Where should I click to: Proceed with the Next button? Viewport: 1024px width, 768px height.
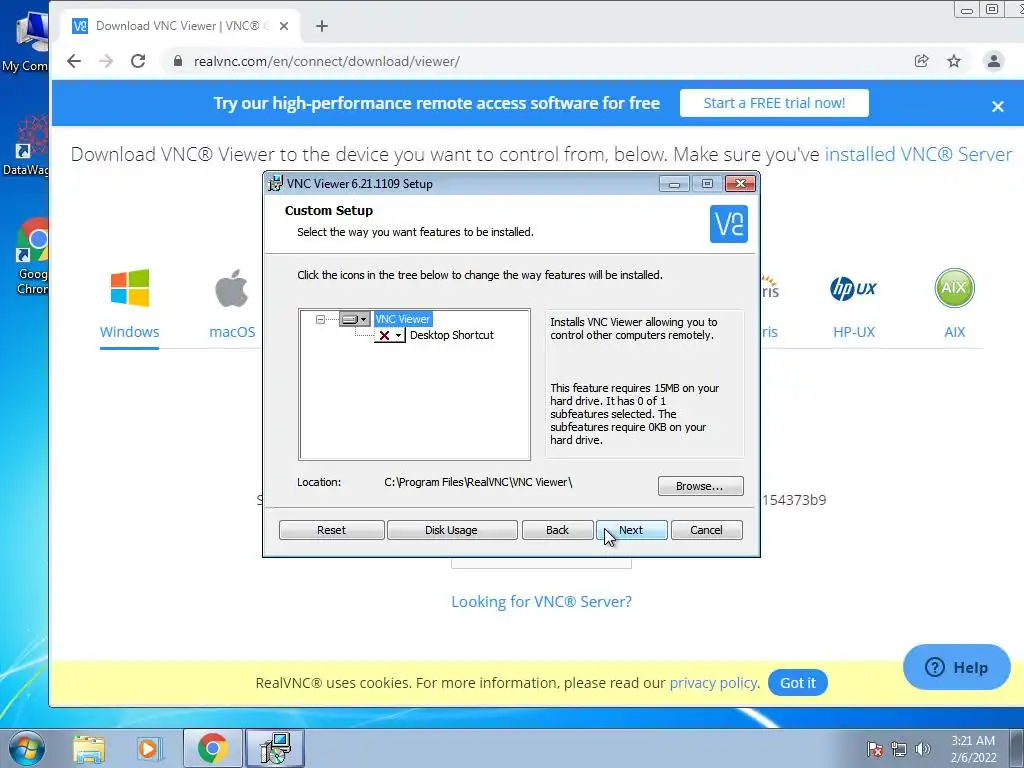pos(632,530)
